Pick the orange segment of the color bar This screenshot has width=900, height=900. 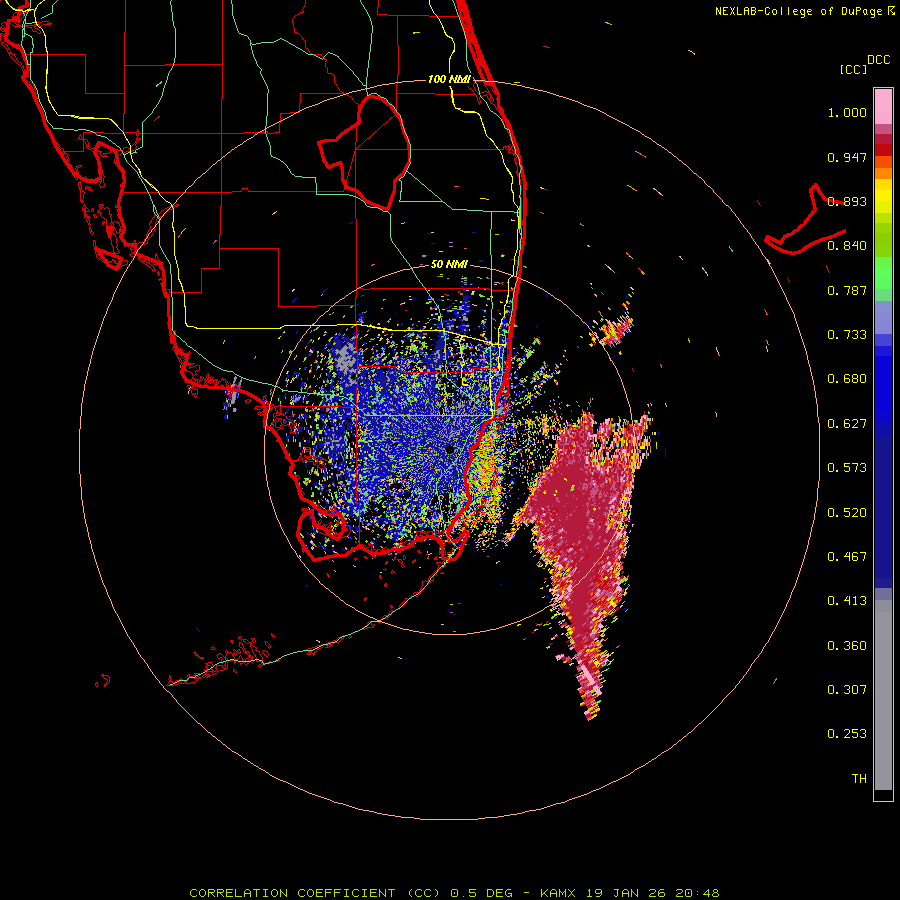(883, 173)
